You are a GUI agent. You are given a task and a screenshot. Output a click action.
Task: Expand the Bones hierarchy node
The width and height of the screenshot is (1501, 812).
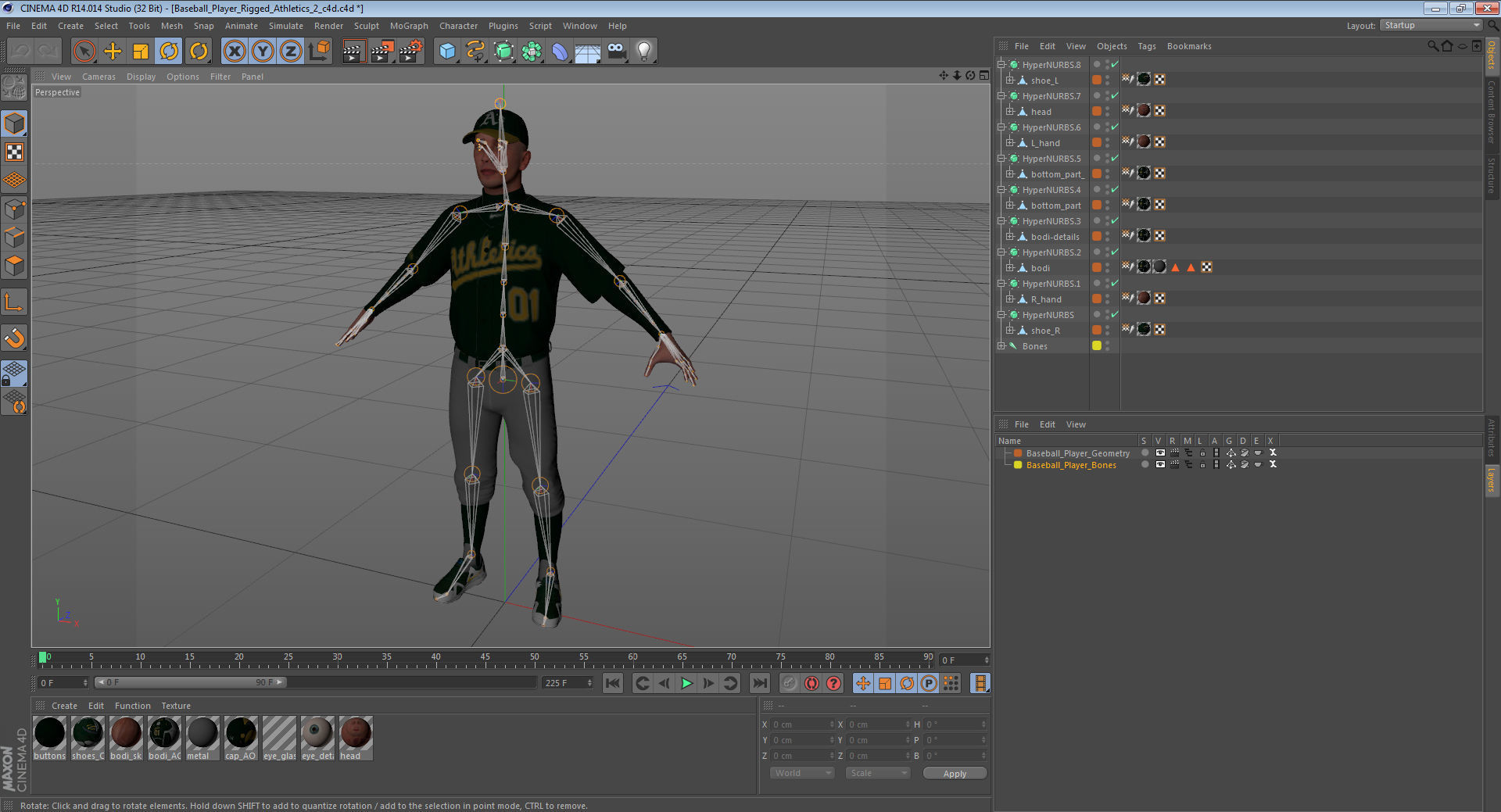tap(1001, 346)
